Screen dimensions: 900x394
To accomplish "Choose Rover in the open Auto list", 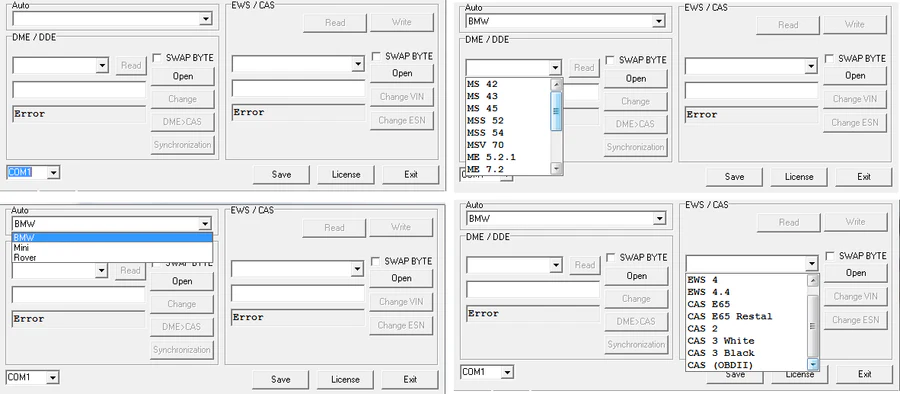I will click(x=112, y=257).
